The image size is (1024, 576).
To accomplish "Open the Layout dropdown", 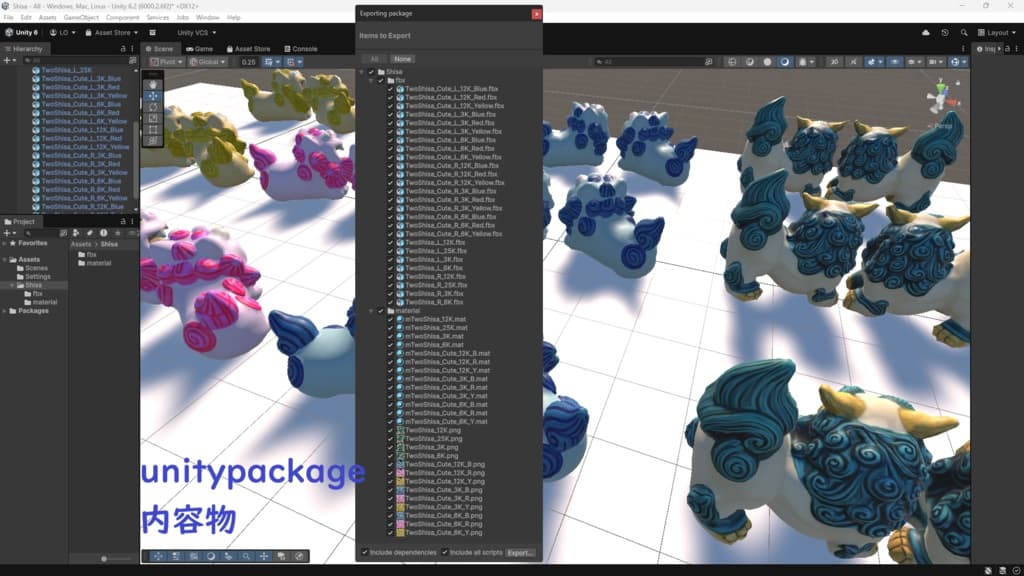I will (x=997, y=33).
